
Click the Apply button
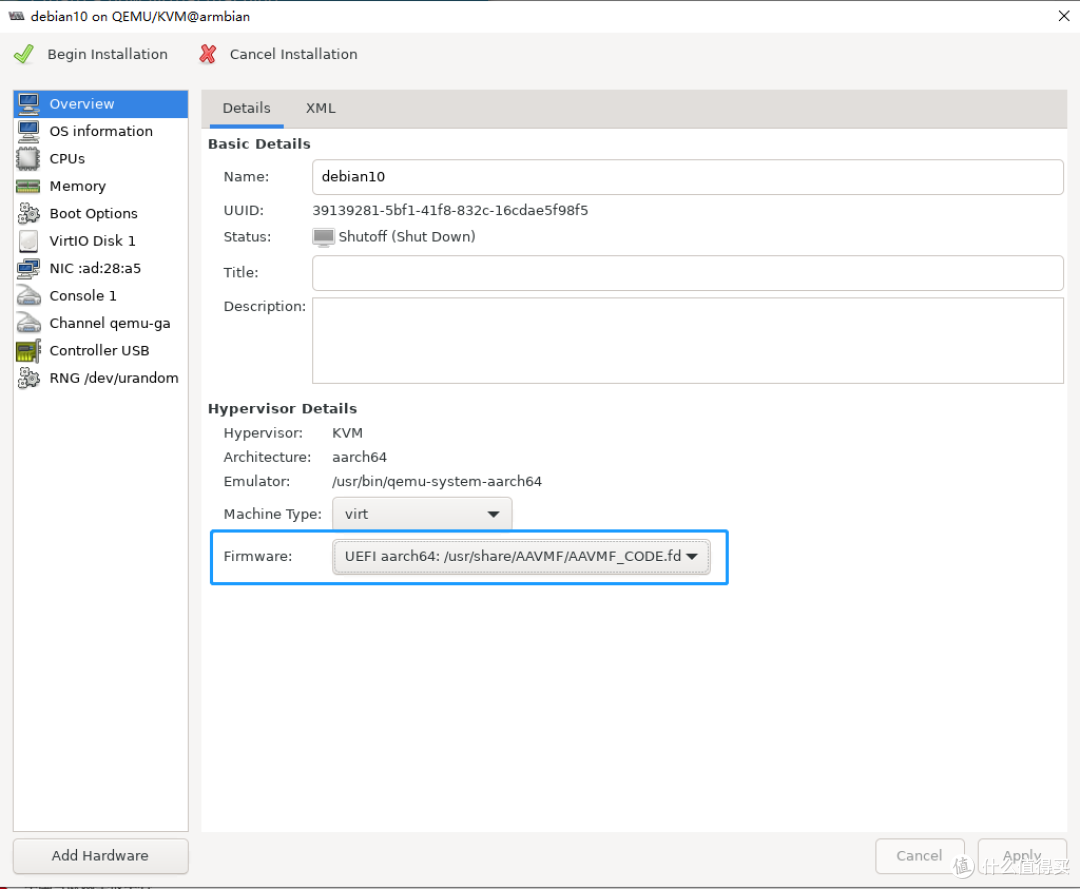1022,856
